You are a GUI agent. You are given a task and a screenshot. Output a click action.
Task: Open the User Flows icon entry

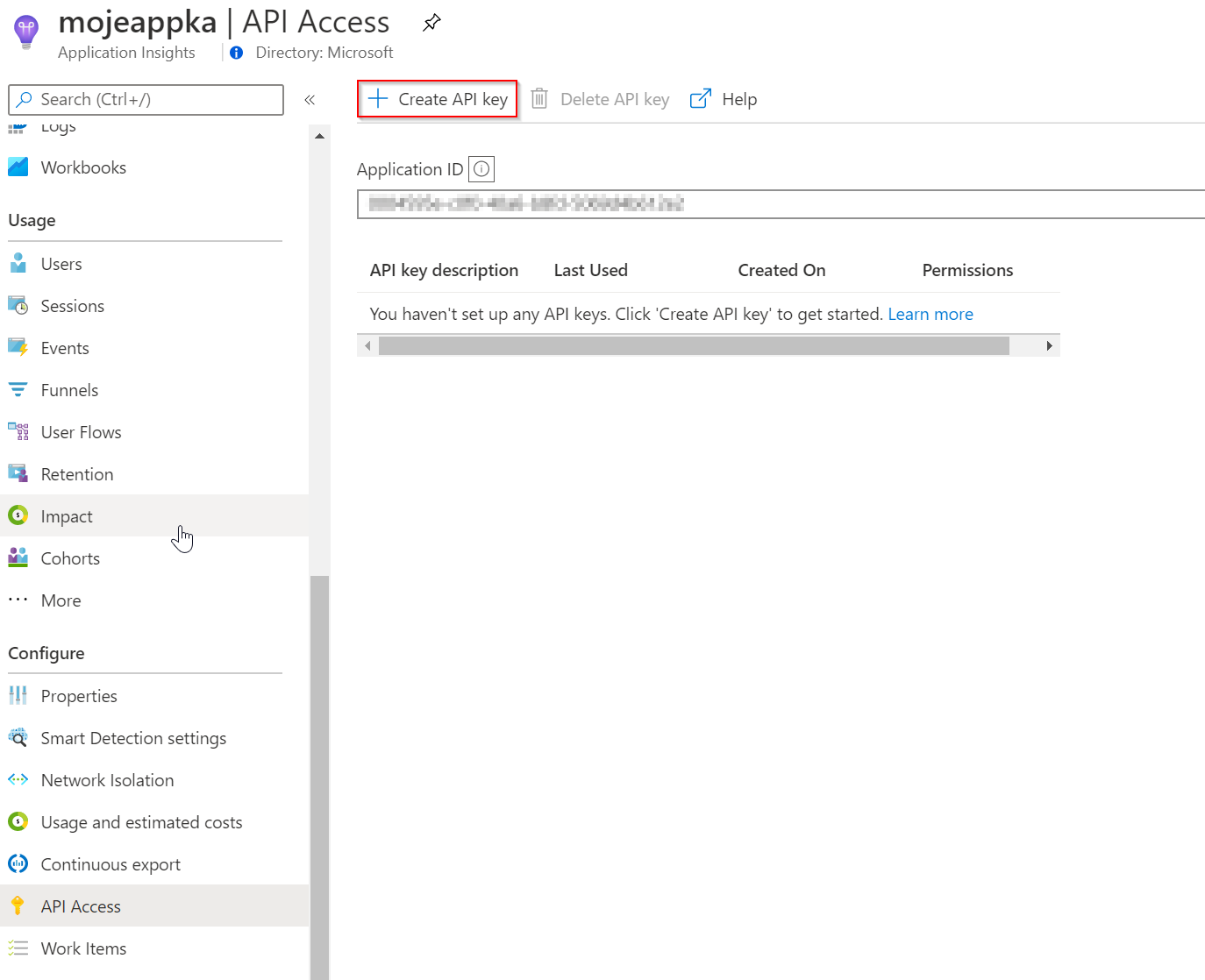pyautogui.click(x=18, y=432)
